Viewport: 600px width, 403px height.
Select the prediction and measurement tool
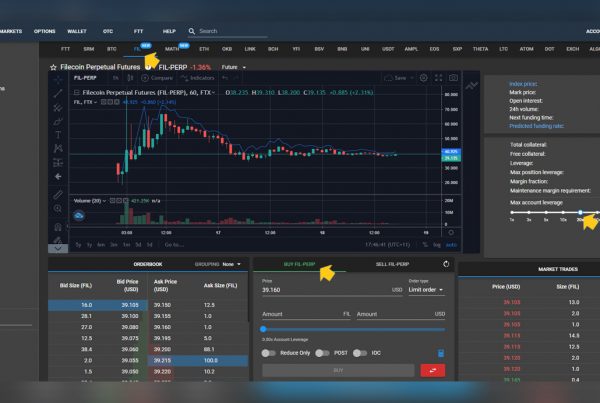point(58,163)
